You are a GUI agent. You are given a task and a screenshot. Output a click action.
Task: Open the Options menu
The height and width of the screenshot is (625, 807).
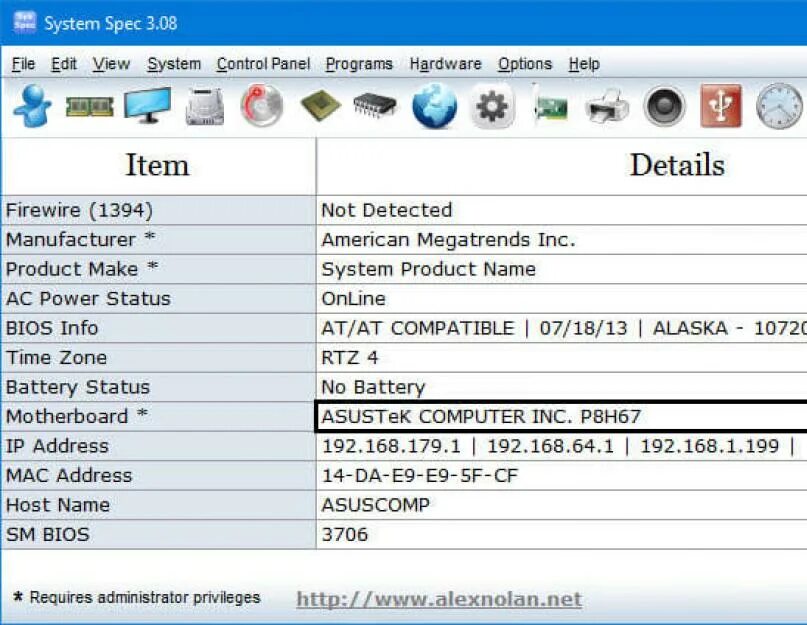pos(524,64)
